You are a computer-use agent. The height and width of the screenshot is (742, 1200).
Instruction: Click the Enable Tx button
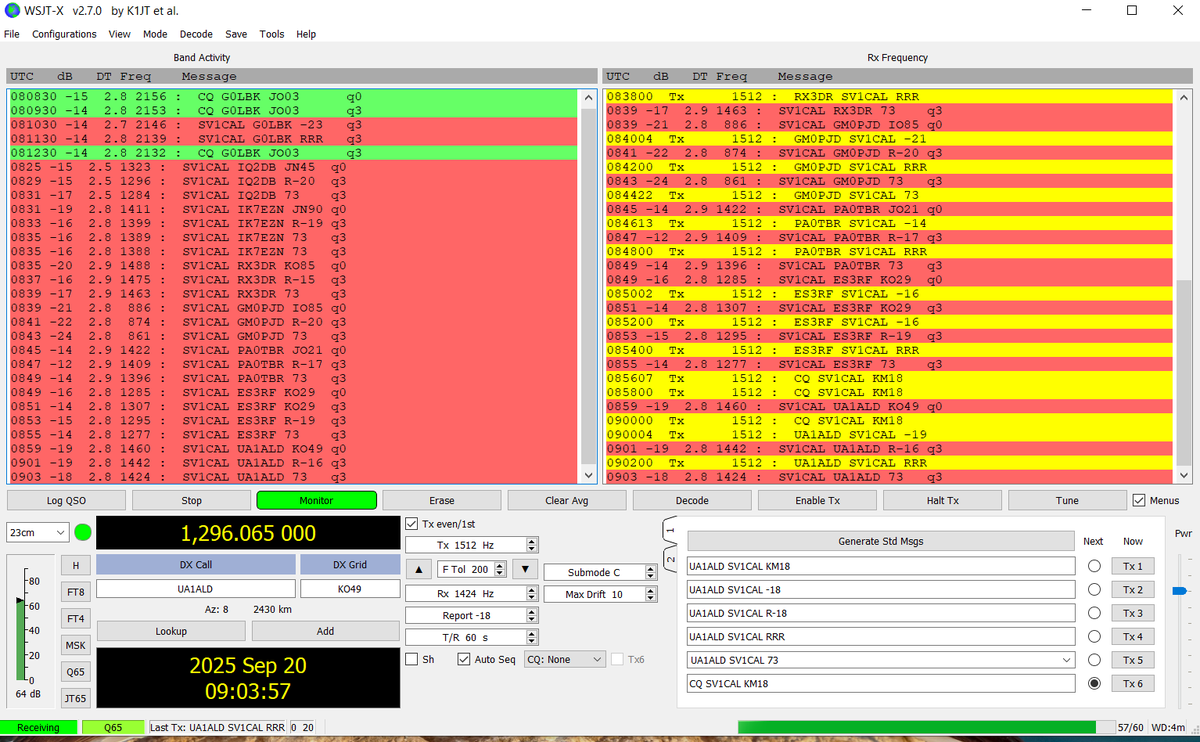coord(817,500)
